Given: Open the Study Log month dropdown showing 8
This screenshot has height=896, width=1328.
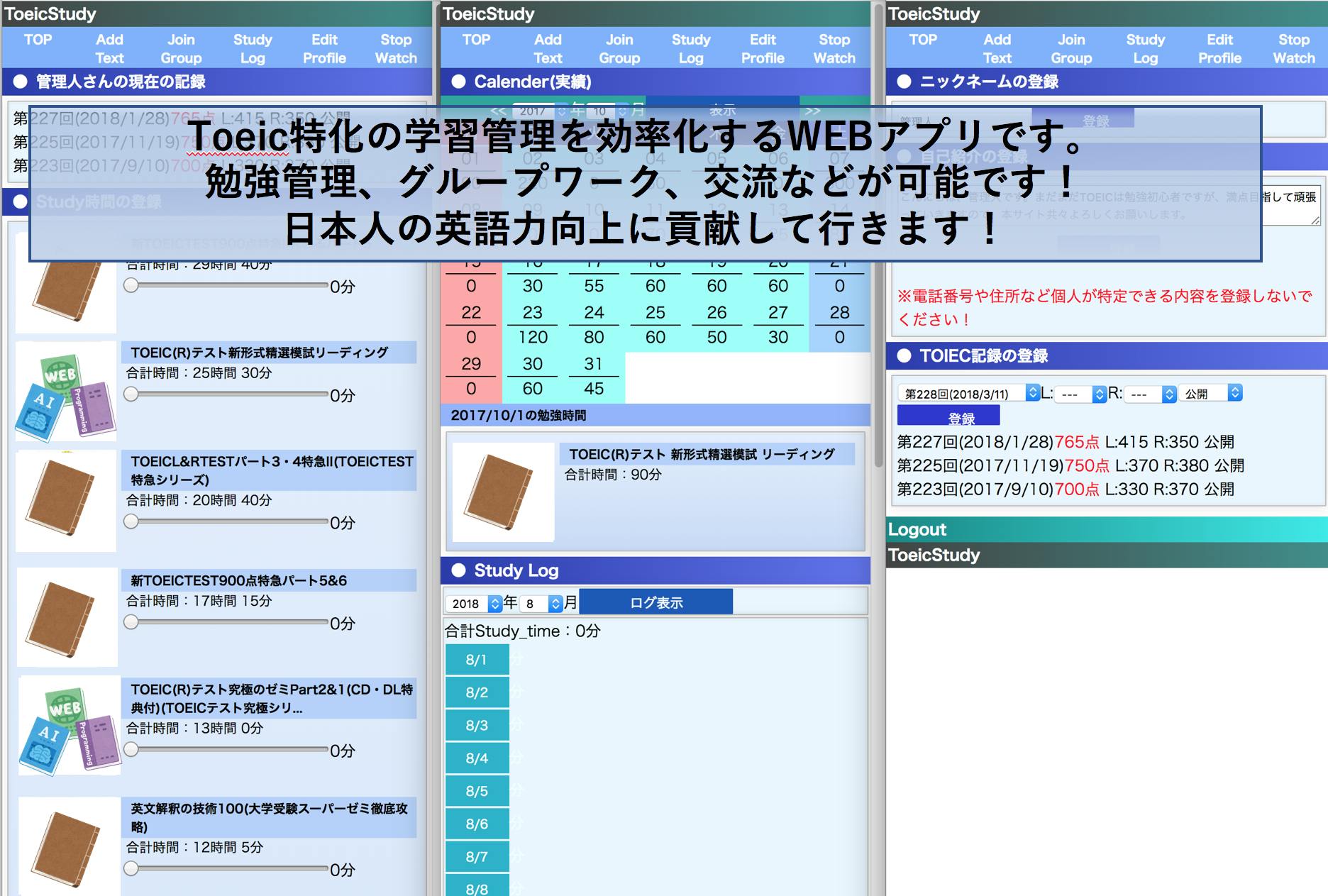Looking at the screenshot, I should click(x=541, y=604).
